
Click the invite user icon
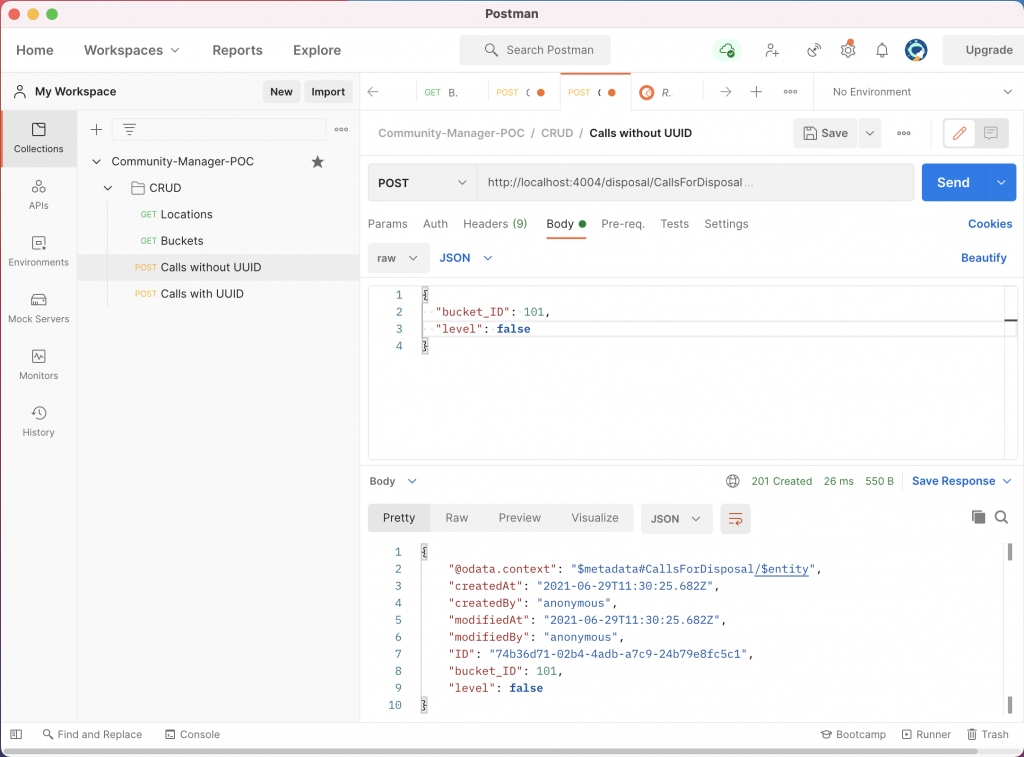(772, 50)
